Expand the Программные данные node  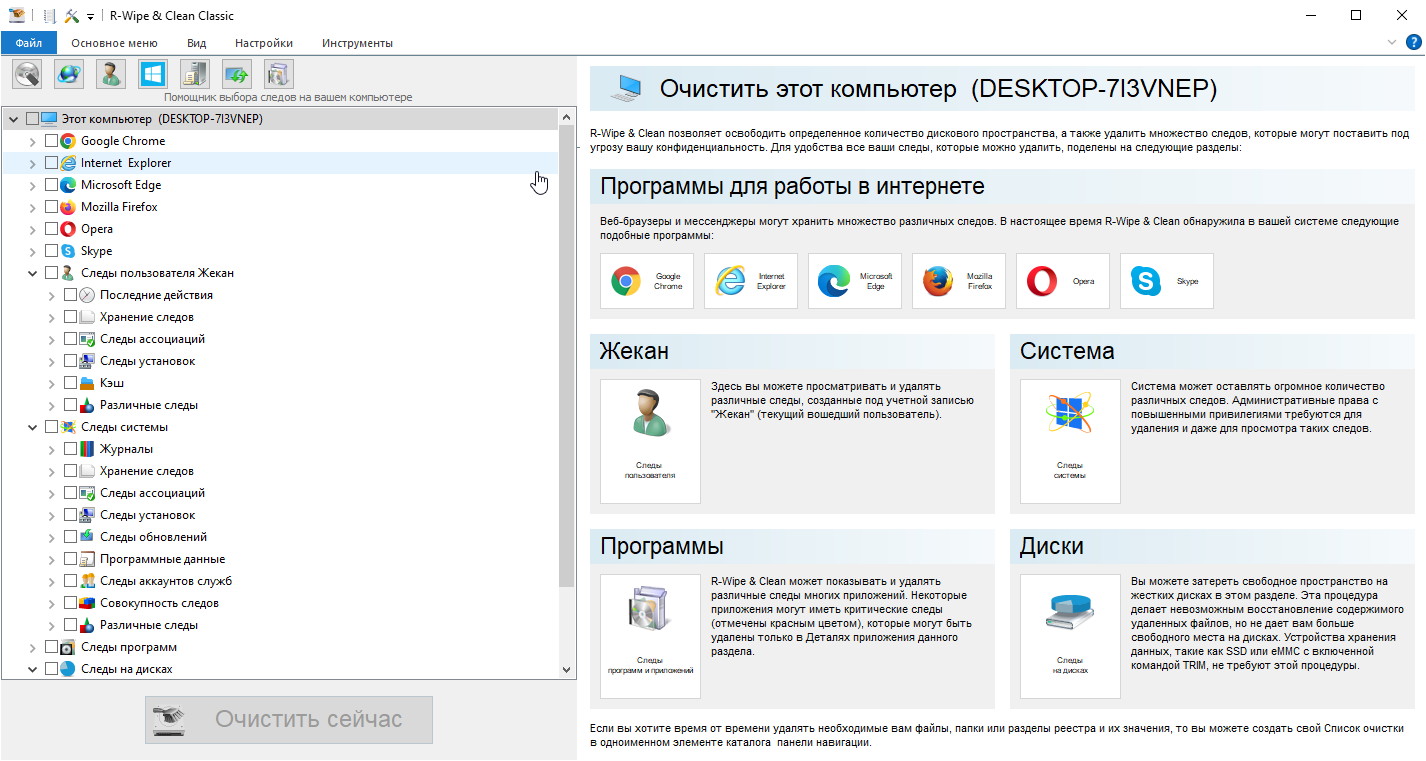(x=52, y=559)
